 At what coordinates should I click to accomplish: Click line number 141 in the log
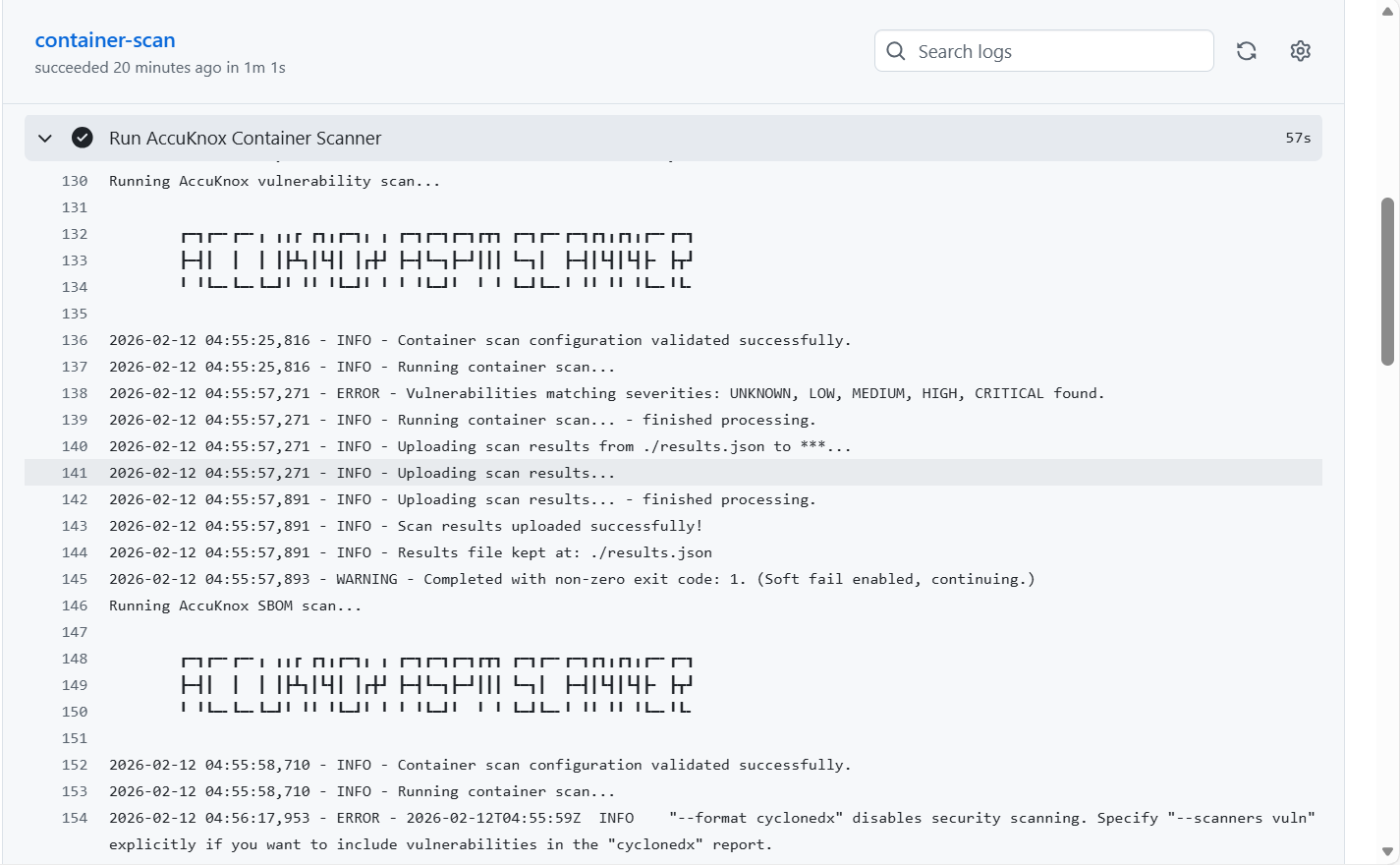click(75, 473)
